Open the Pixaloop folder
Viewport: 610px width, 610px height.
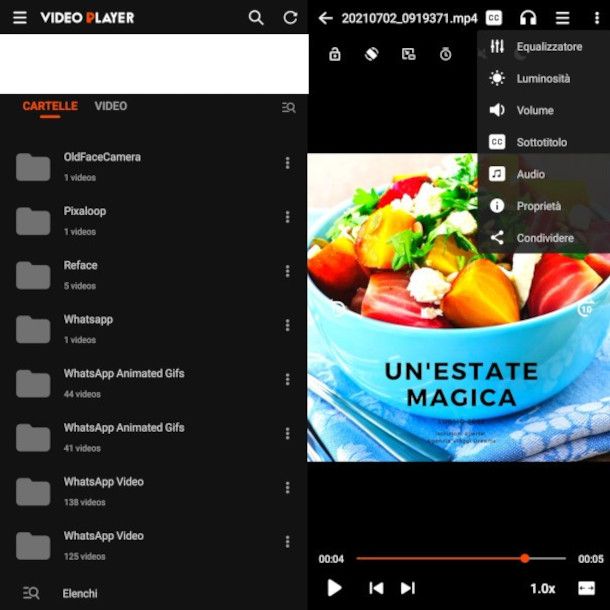(154, 221)
